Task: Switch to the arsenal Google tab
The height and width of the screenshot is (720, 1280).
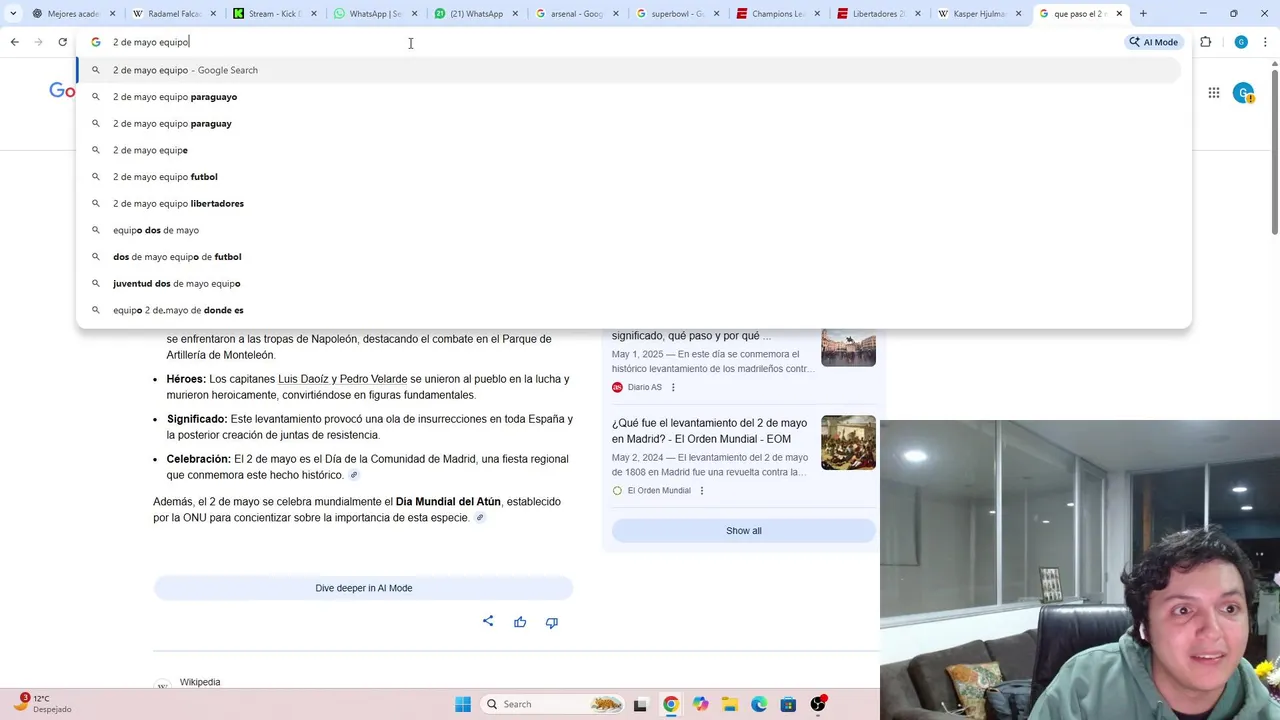Action: click(577, 14)
